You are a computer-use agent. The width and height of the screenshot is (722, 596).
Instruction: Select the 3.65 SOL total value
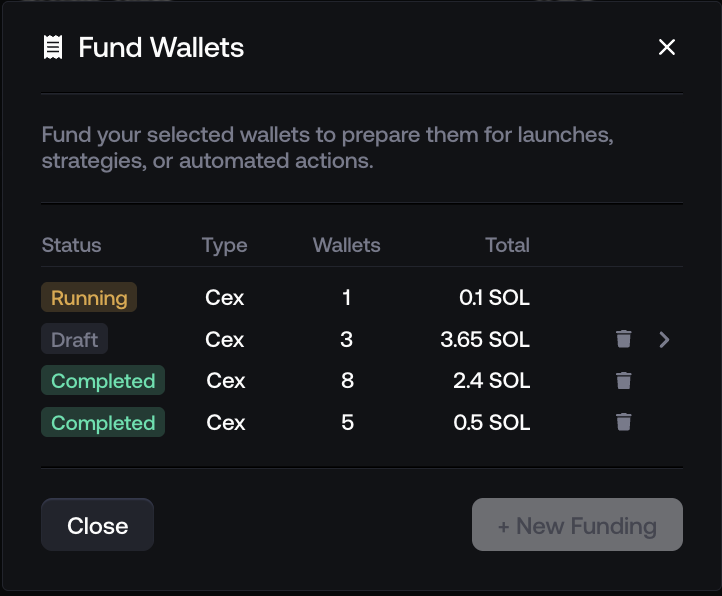point(485,339)
